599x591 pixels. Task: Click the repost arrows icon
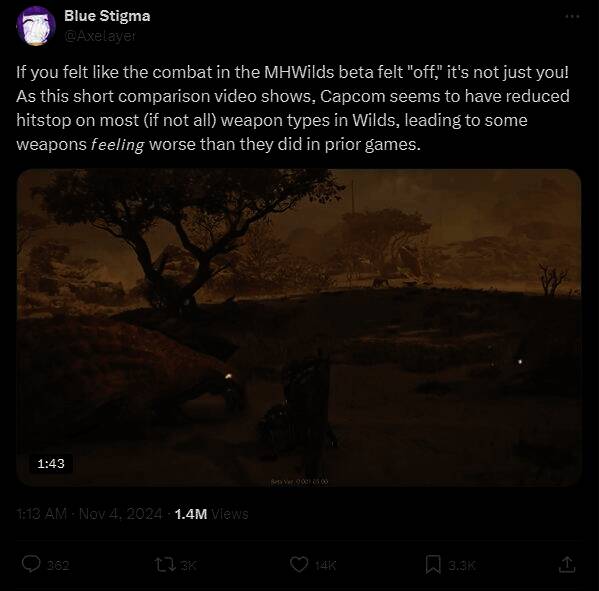pyautogui.click(x=165, y=564)
